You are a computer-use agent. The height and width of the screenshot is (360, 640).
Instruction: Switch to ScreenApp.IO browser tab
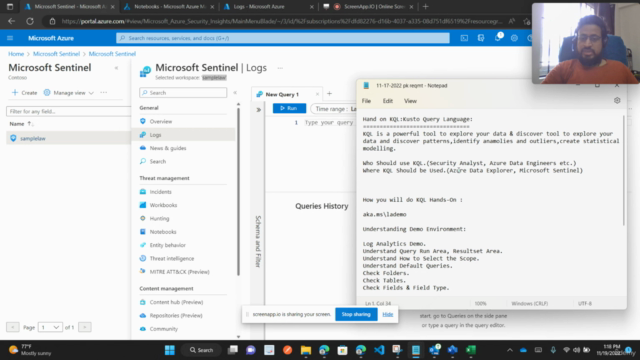pyautogui.click(x=368, y=7)
